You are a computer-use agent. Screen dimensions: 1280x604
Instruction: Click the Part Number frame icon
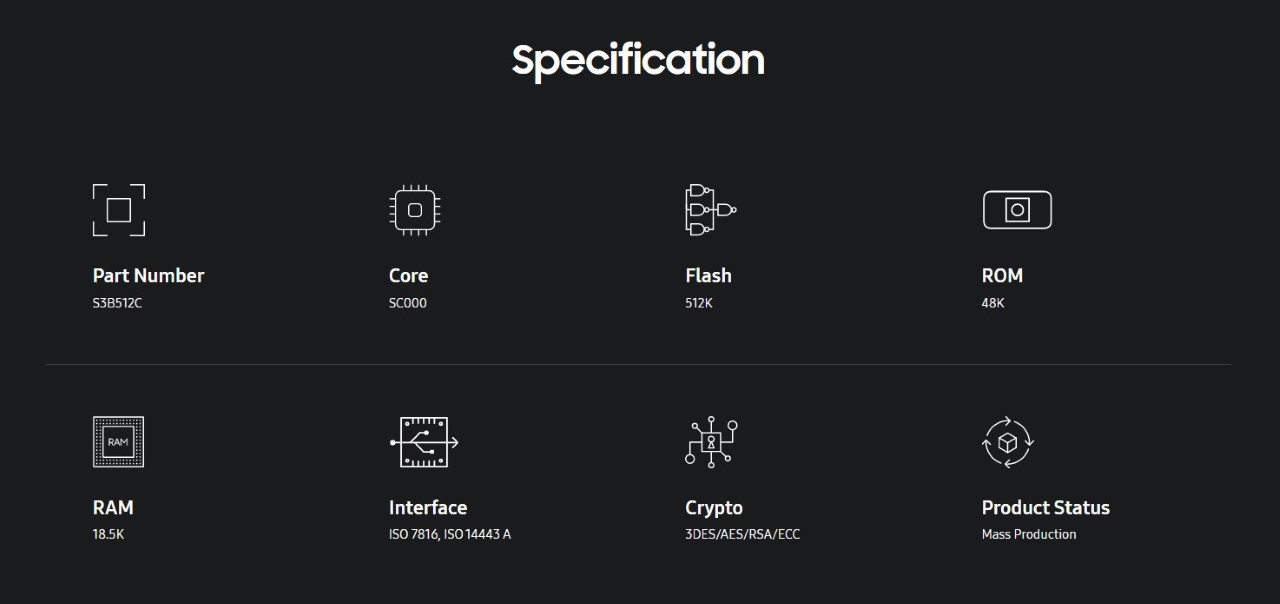pyautogui.click(x=119, y=210)
